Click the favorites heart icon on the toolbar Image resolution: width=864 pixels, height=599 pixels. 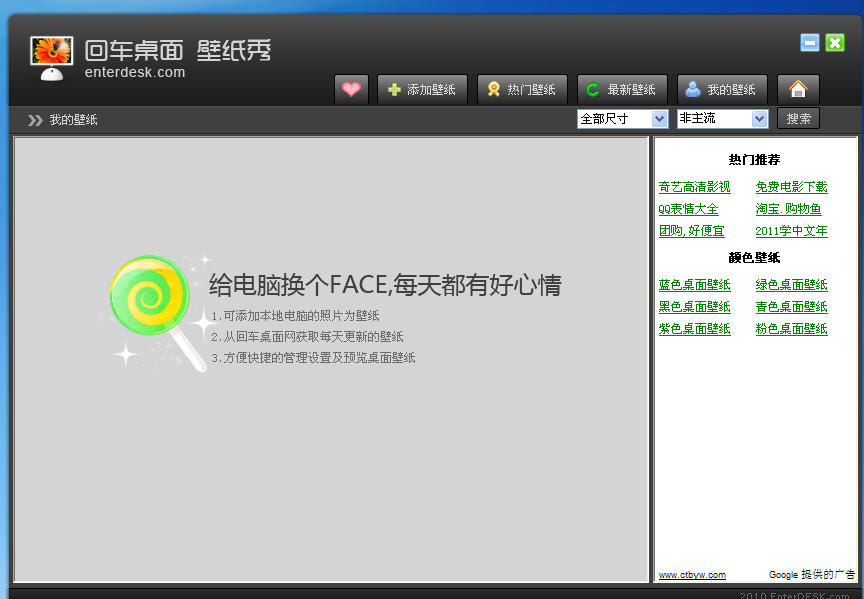(351, 89)
